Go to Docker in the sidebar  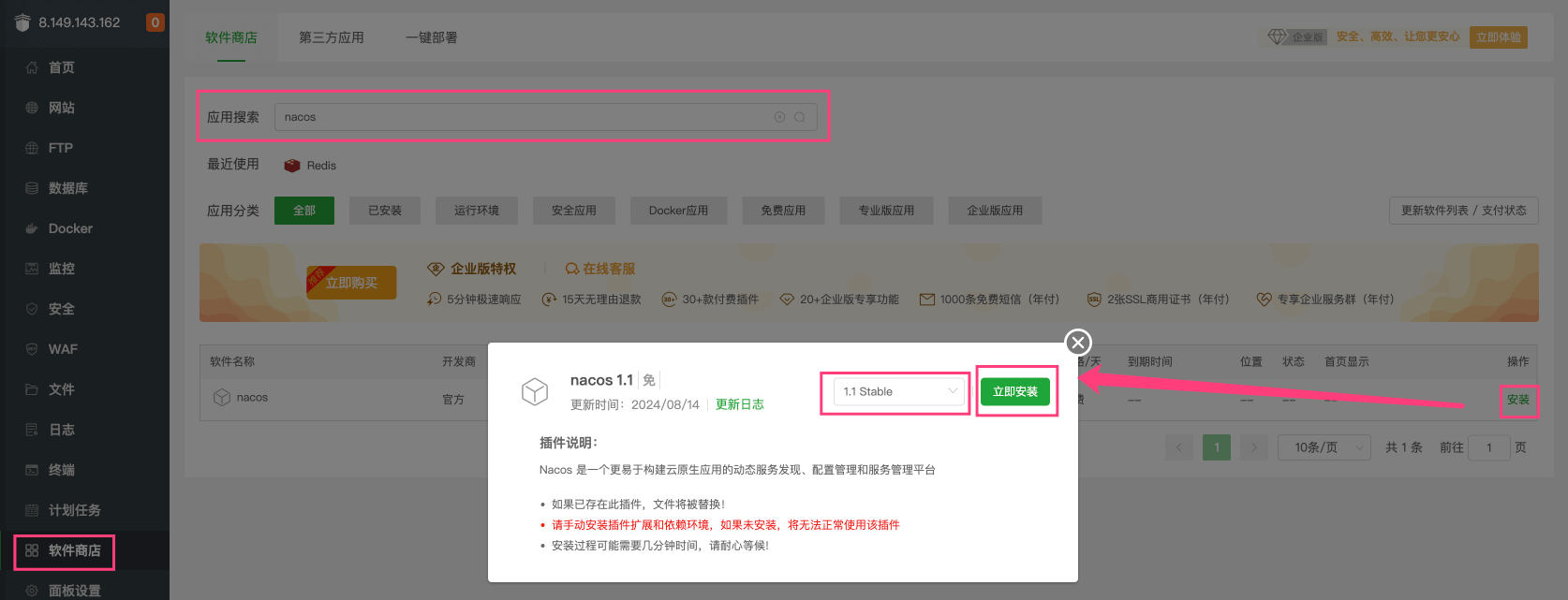[x=70, y=228]
